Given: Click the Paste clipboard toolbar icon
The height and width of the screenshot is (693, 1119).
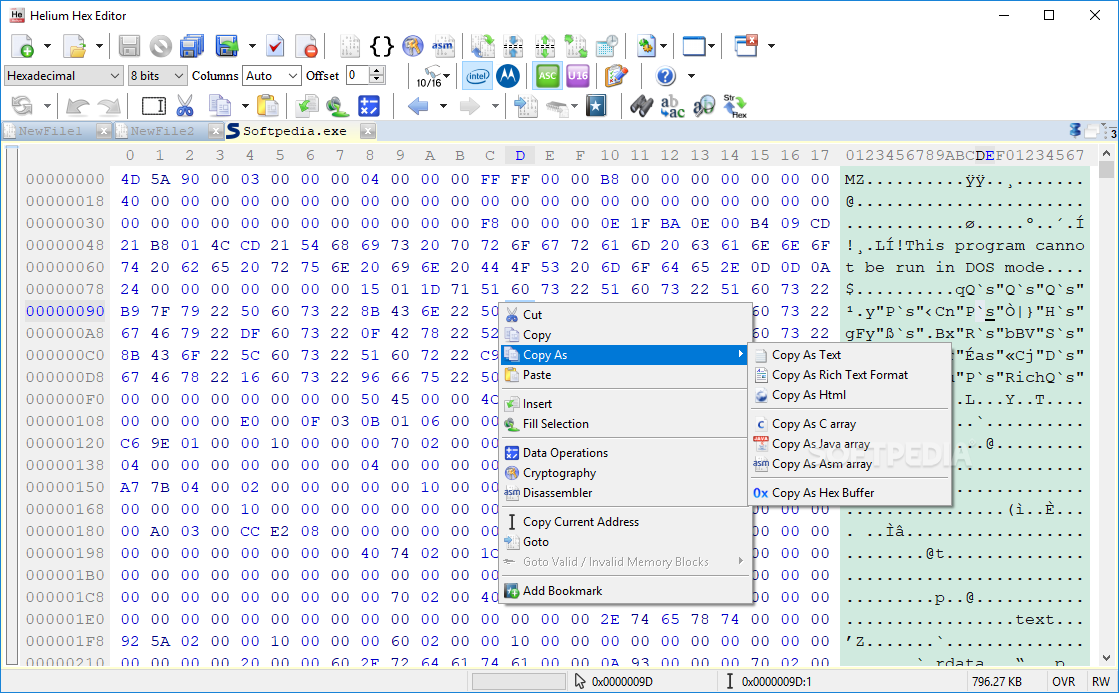Looking at the screenshot, I should pos(268,106).
